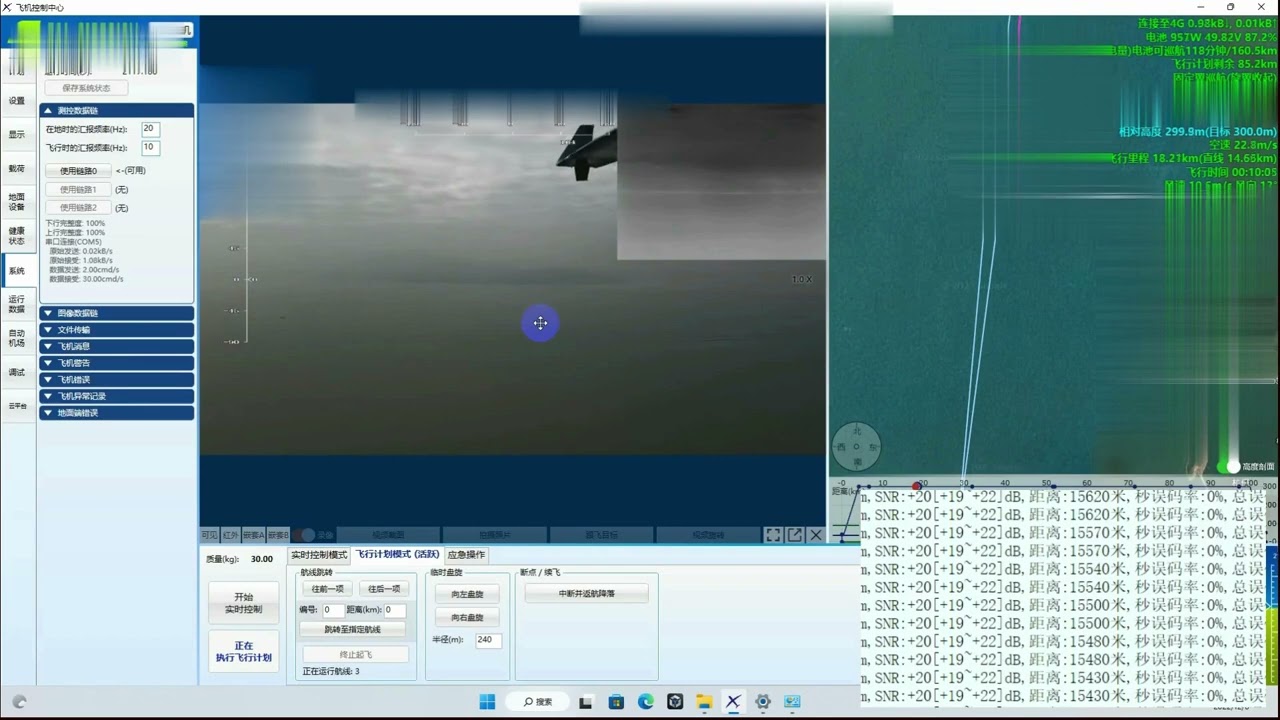Viewport: 1280px width, 720px height.
Task: Click the 开始实时控制 button
Action: pyautogui.click(x=244, y=603)
